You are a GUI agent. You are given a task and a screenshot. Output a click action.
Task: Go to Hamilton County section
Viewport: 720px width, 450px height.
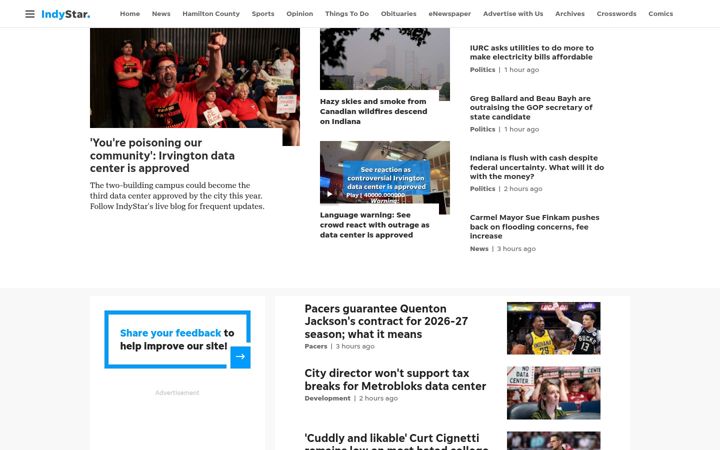point(211,14)
